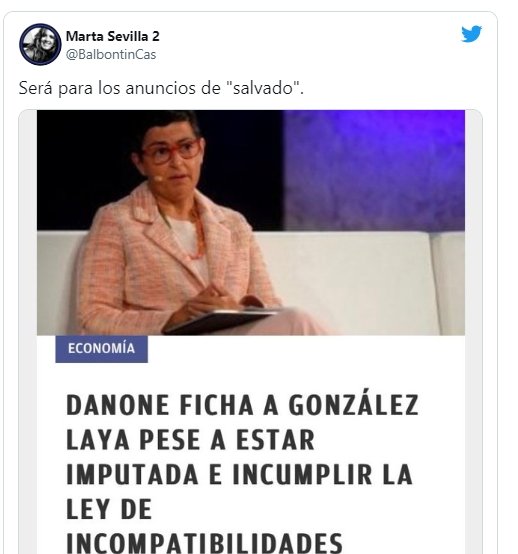Open the @BalbontinCas handle link

111,54
